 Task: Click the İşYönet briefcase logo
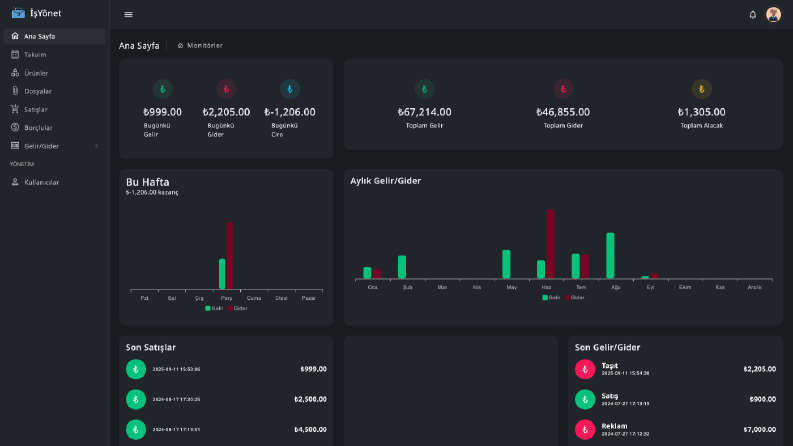[18, 13]
